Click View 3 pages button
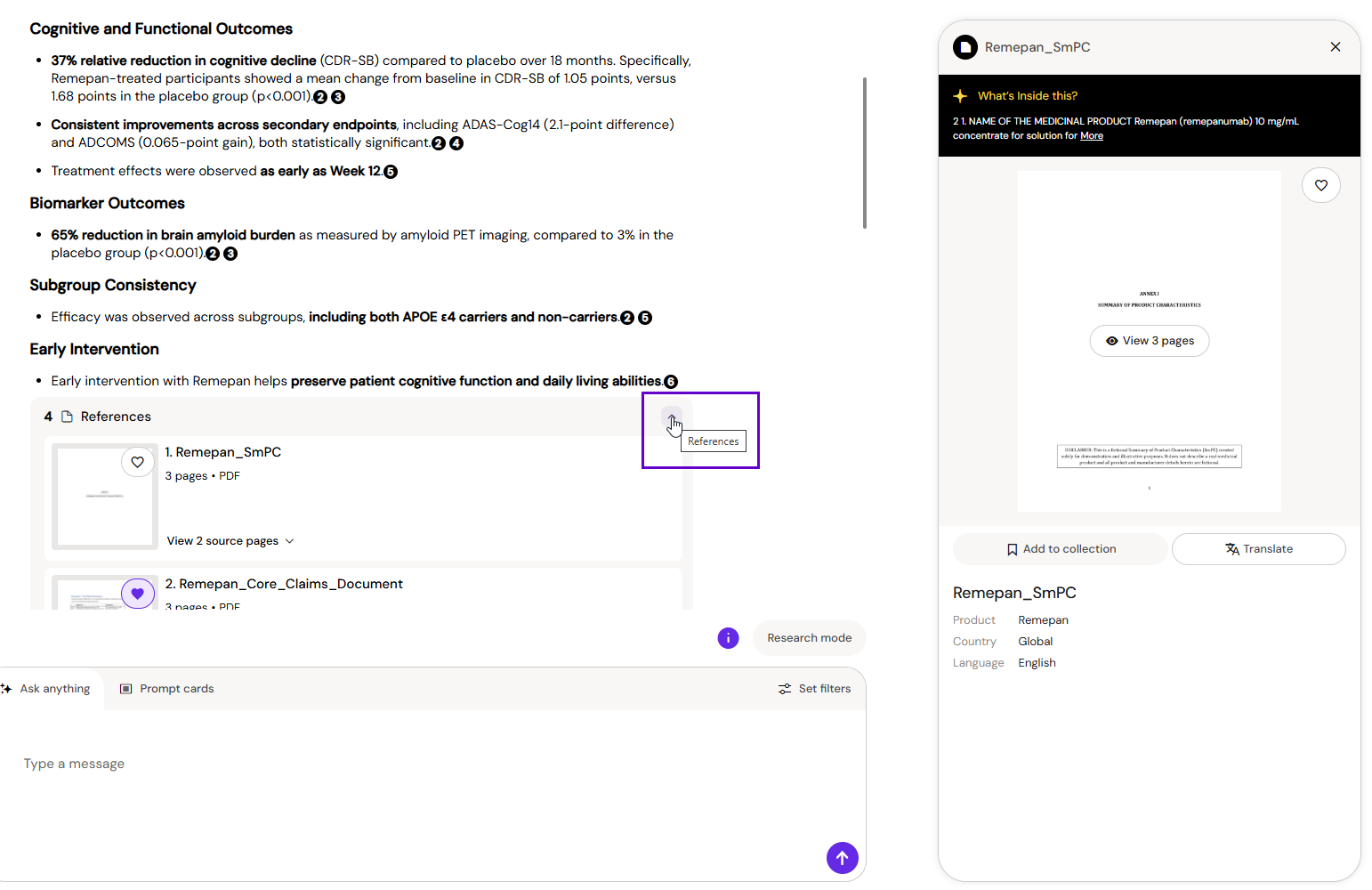Viewport: 1372px width, 890px height. pyautogui.click(x=1150, y=341)
